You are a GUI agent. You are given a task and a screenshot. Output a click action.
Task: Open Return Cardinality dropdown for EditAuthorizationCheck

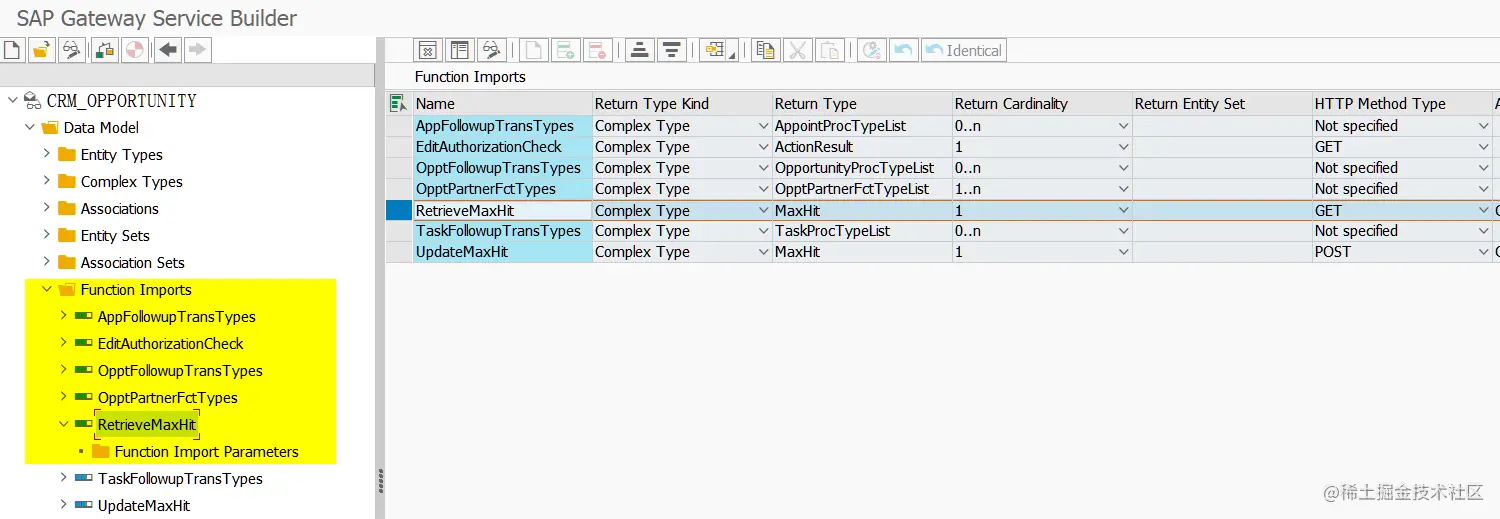[x=1123, y=147]
